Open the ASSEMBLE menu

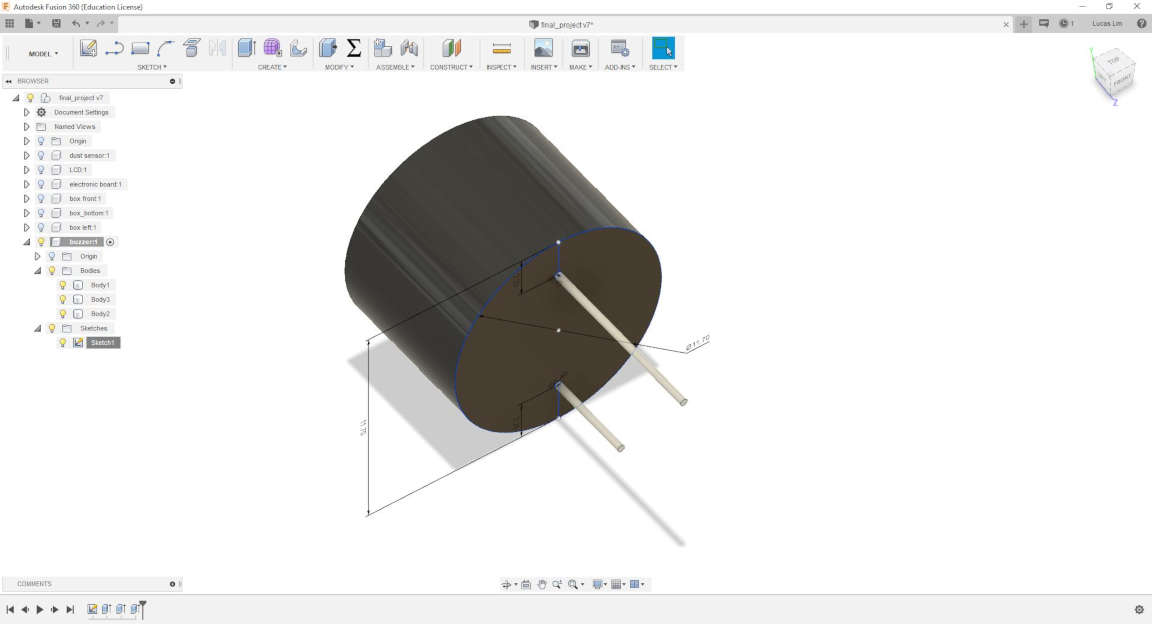(x=395, y=67)
